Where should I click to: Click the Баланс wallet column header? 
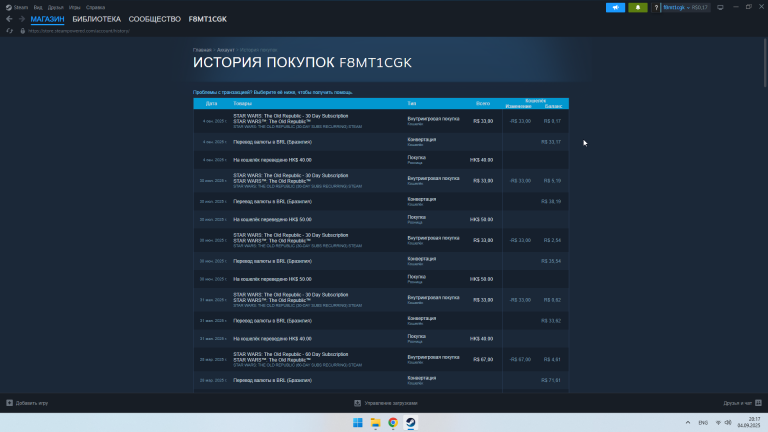[x=553, y=106]
